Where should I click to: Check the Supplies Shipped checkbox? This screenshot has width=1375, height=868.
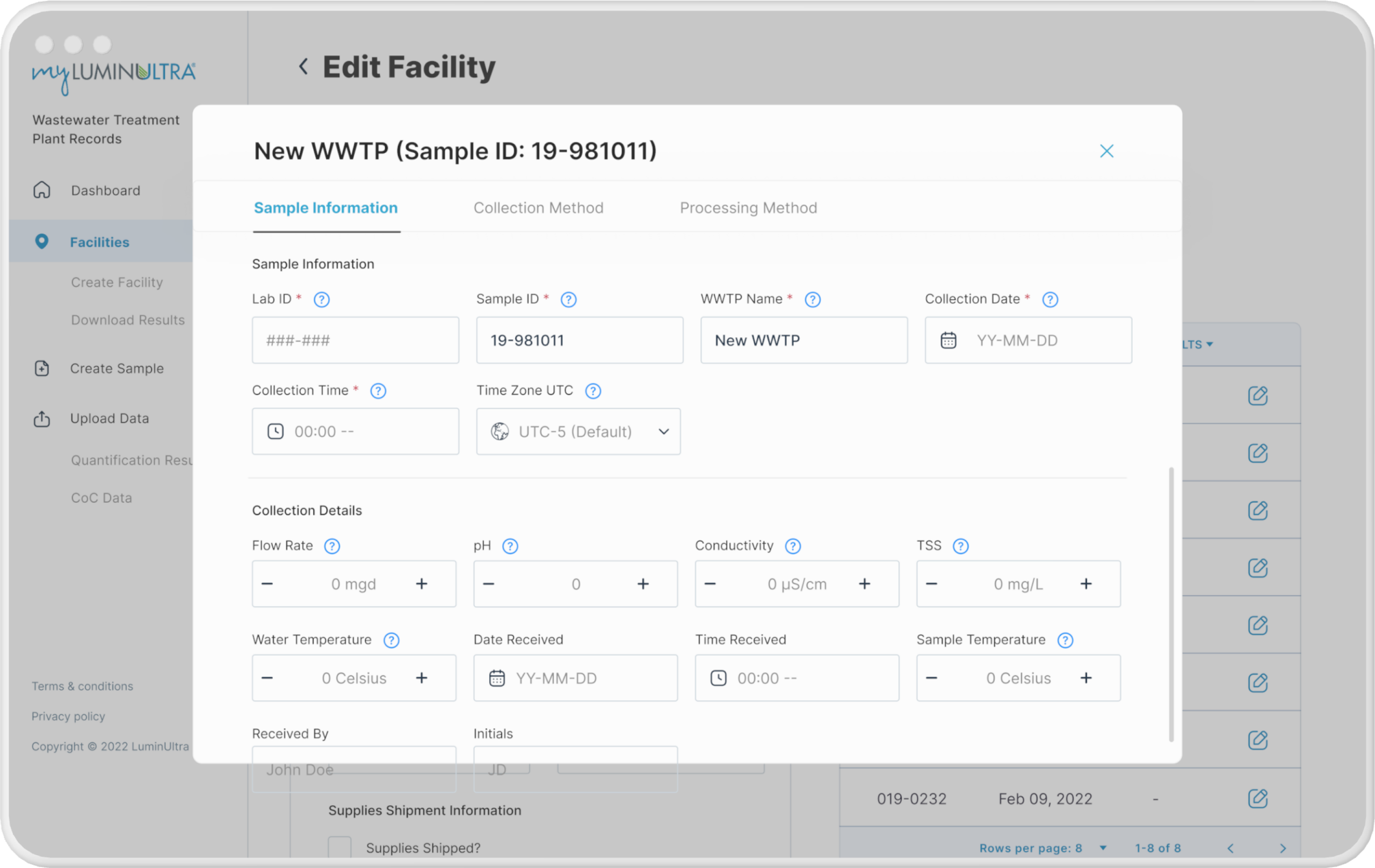coord(339,848)
